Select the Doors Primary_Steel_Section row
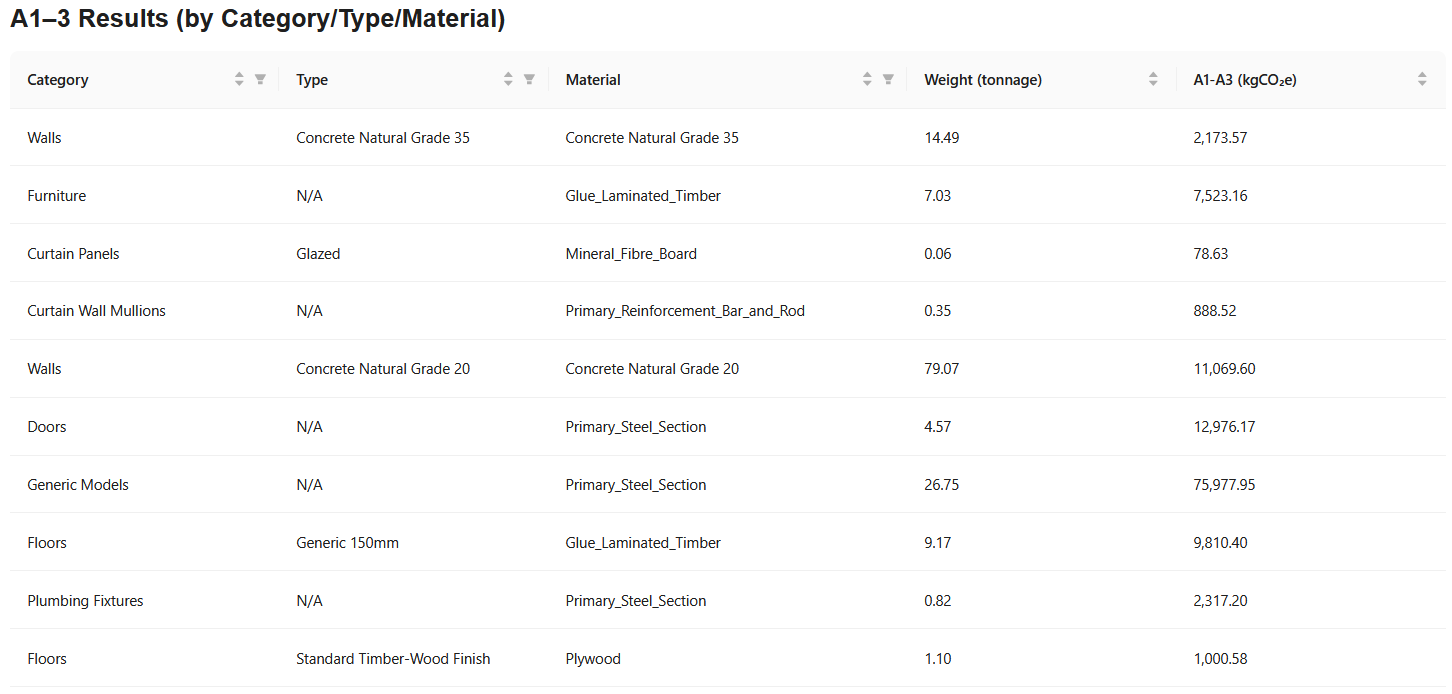The image size is (1452, 694). 400,426
